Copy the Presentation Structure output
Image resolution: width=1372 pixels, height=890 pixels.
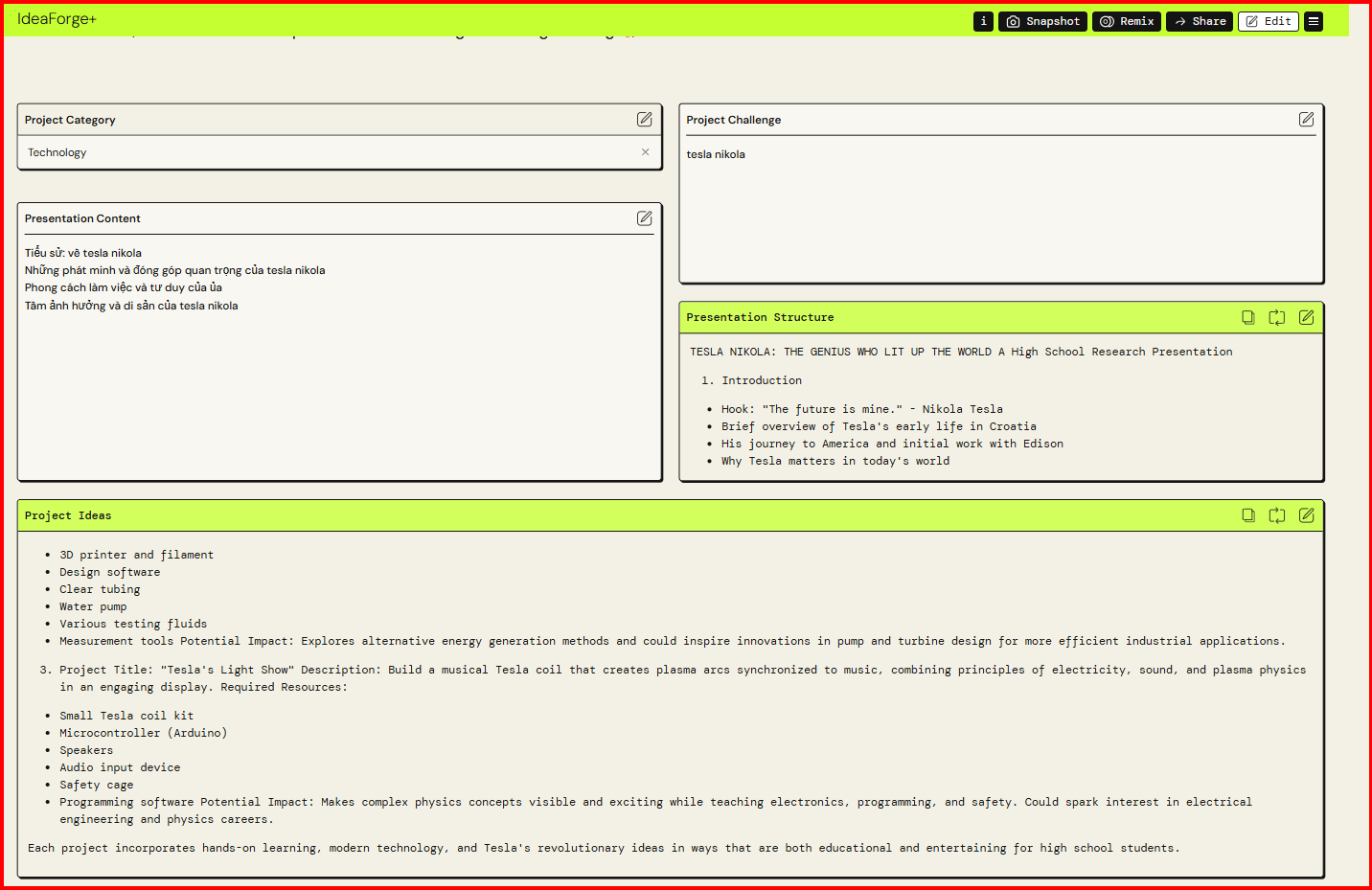pos(1248,317)
